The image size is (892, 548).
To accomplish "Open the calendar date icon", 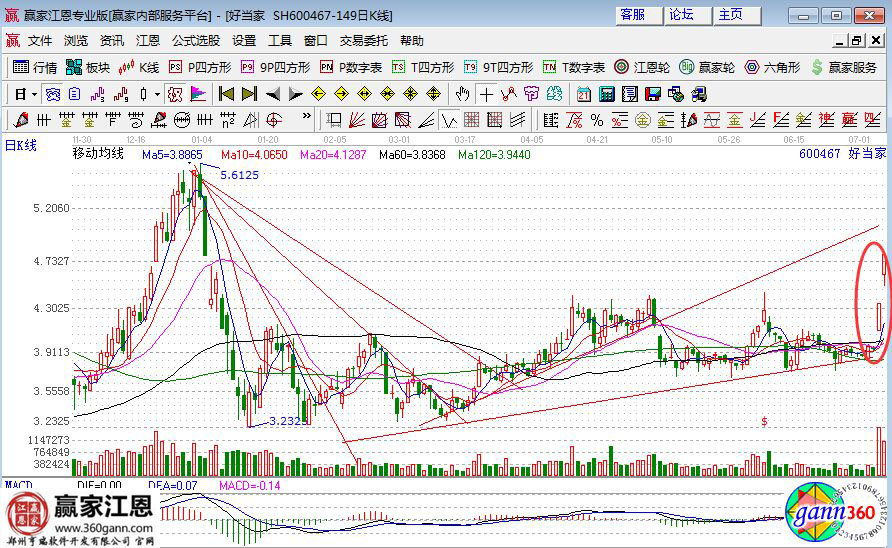I will [584, 94].
